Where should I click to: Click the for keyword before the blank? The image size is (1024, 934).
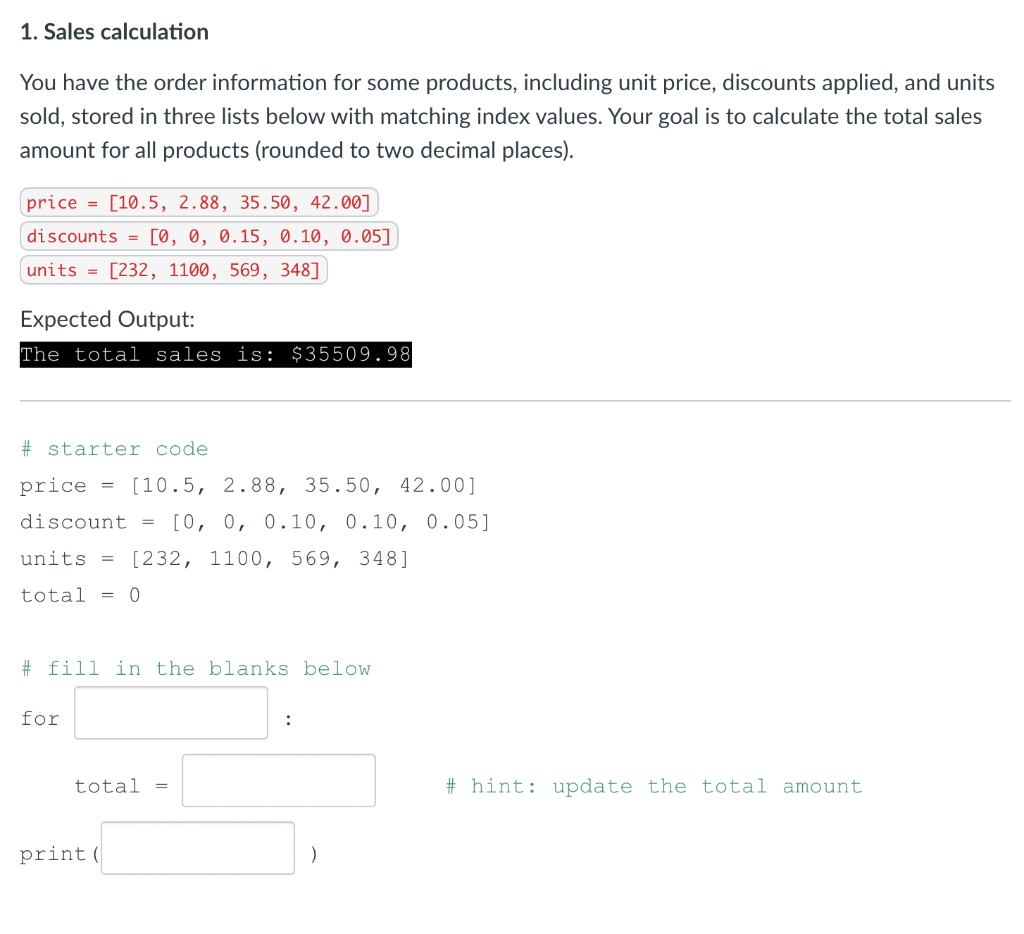(39, 718)
